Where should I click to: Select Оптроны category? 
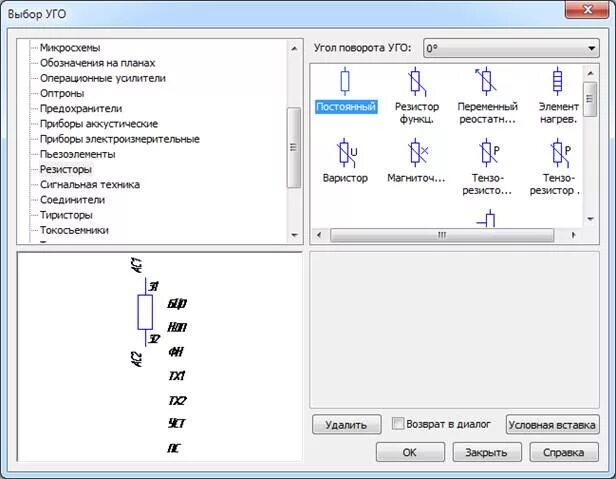pyautogui.click(x=62, y=94)
